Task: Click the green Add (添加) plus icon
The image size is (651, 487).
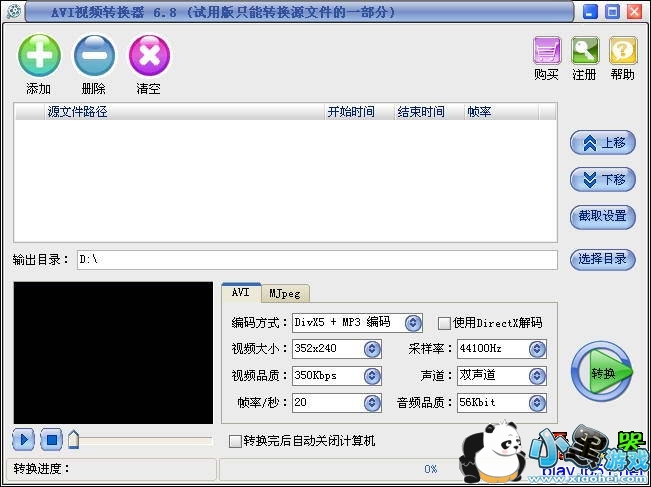Action: (x=39, y=56)
